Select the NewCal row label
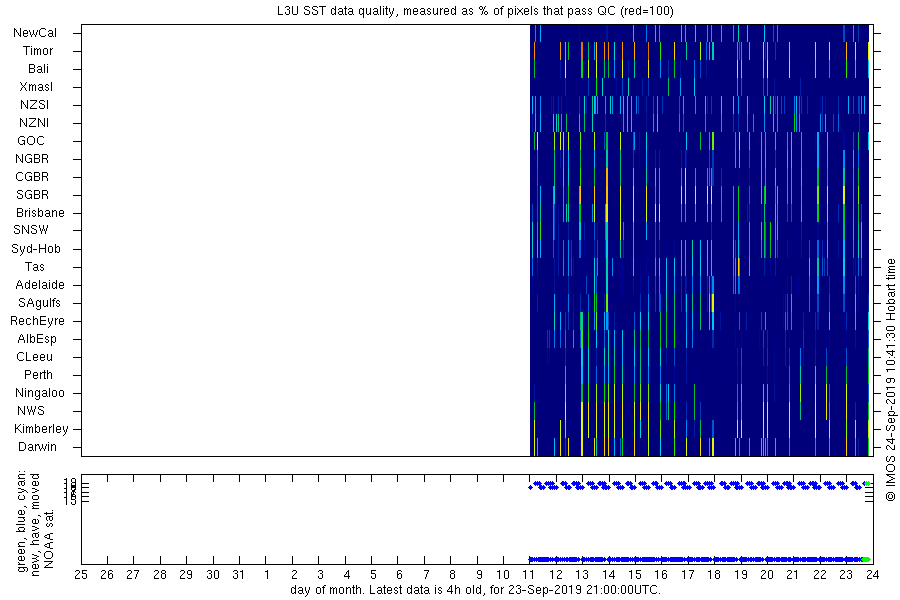 tap(35, 33)
